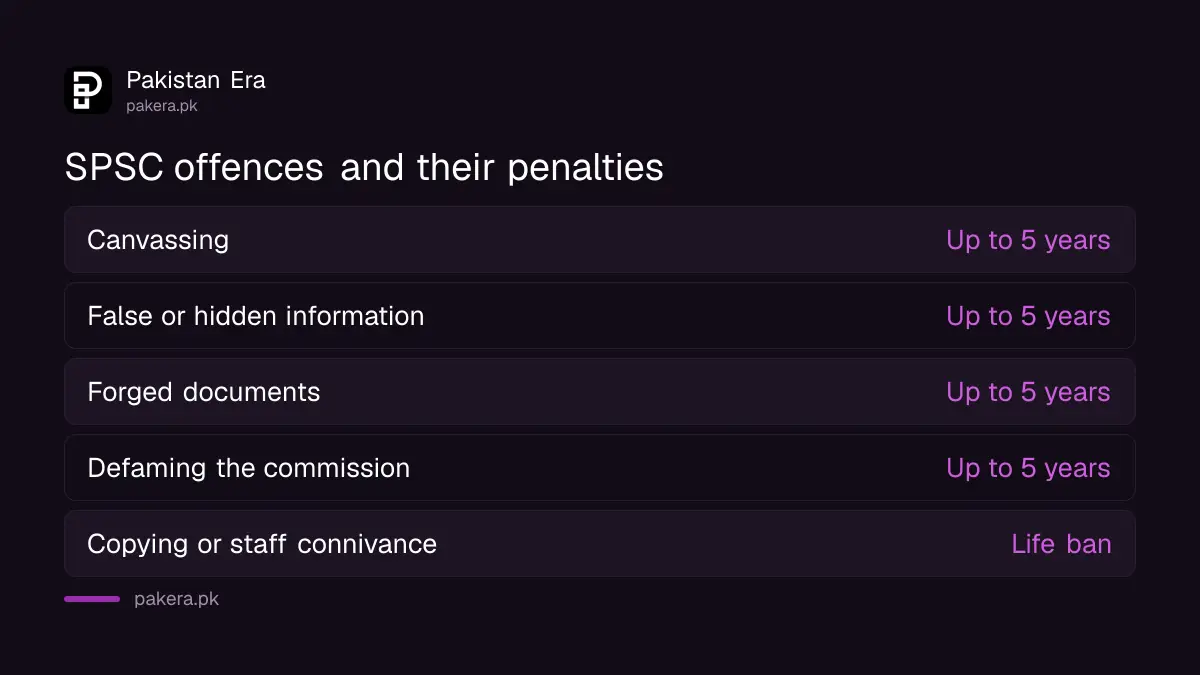Click the footer pakera.pk link
The width and height of the screenshot is (1200, 675).
(176, 599)
